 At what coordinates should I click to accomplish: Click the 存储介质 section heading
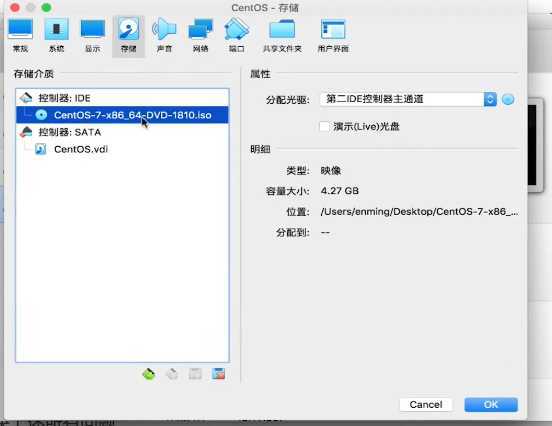point(33,74)
